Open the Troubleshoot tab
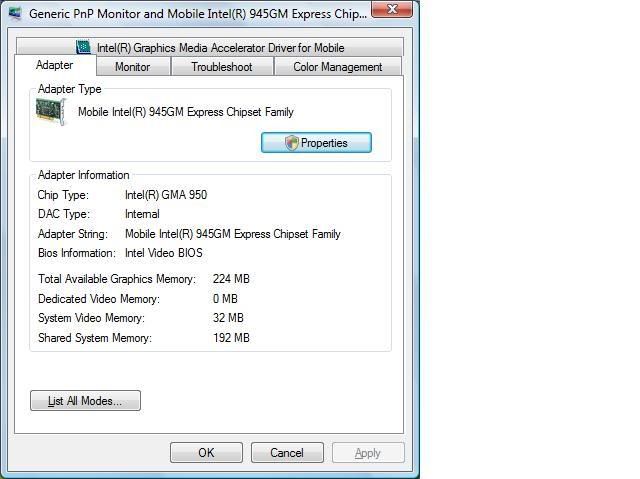640x479 pixels. pos(222,67)
